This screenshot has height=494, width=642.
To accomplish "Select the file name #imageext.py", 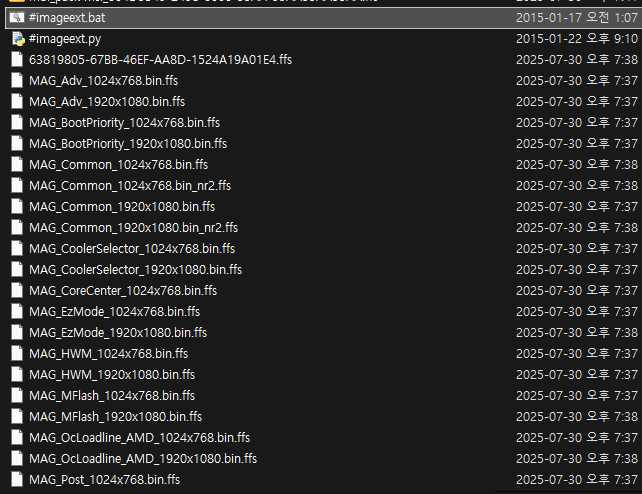I will coord(65,39).
